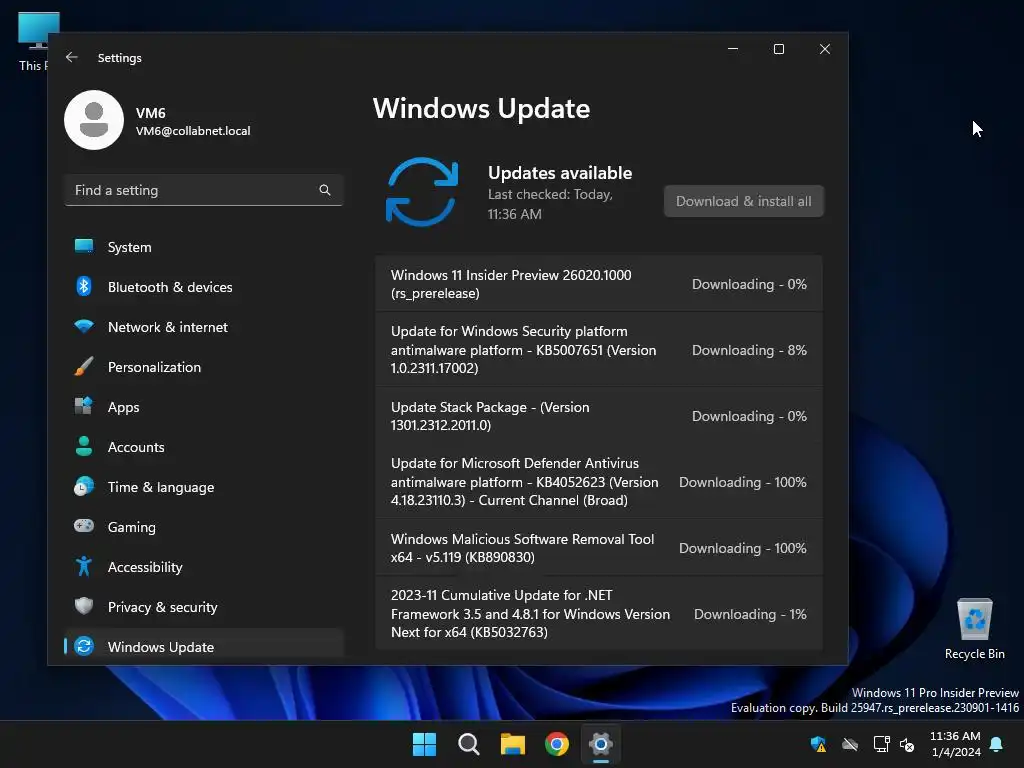This screenshot has height=768, width=1024.
Task: Open the Windows Start menu
Action: click(x=424, y=744)
